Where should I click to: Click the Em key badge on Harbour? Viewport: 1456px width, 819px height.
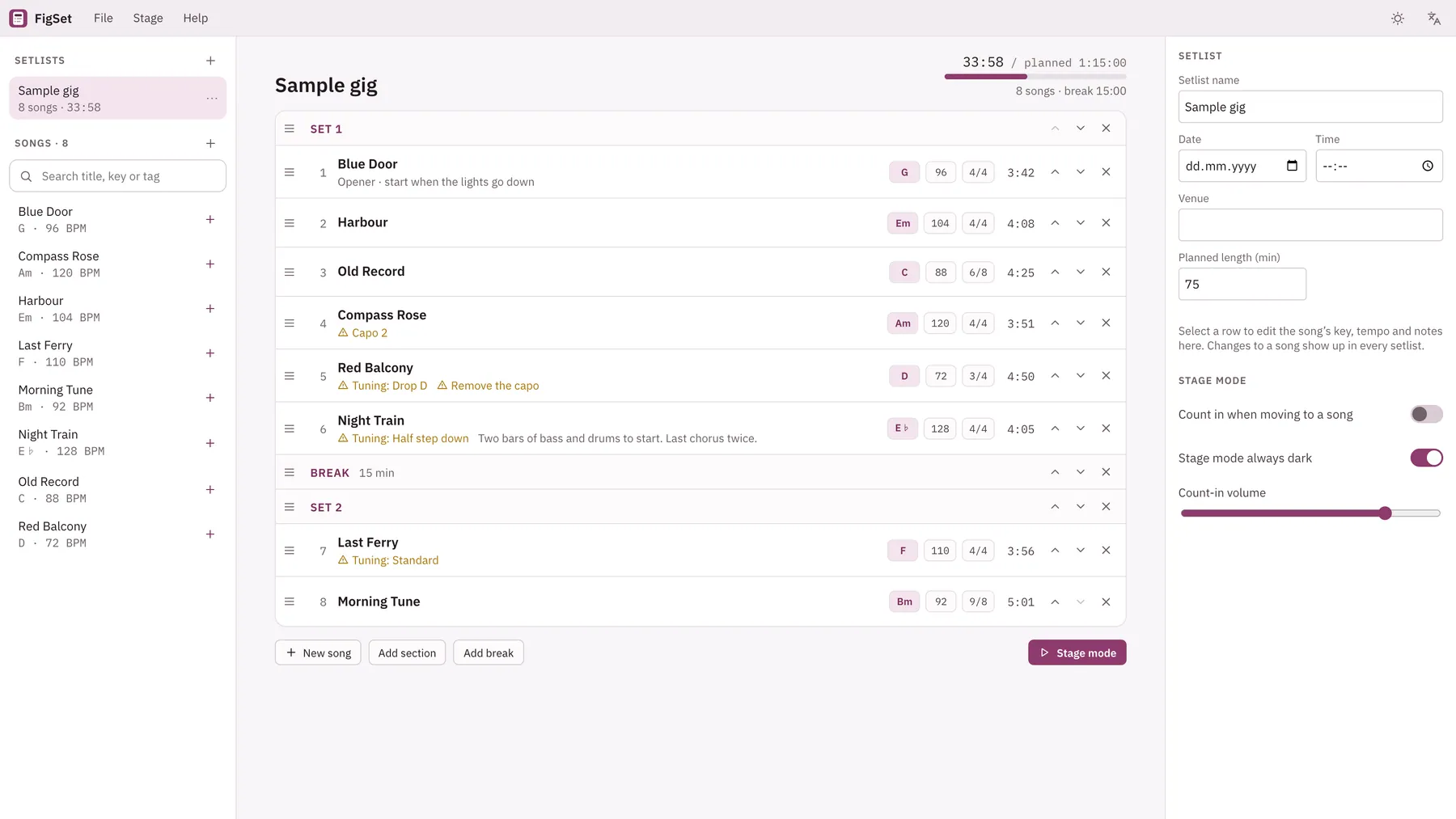point(903,223)
